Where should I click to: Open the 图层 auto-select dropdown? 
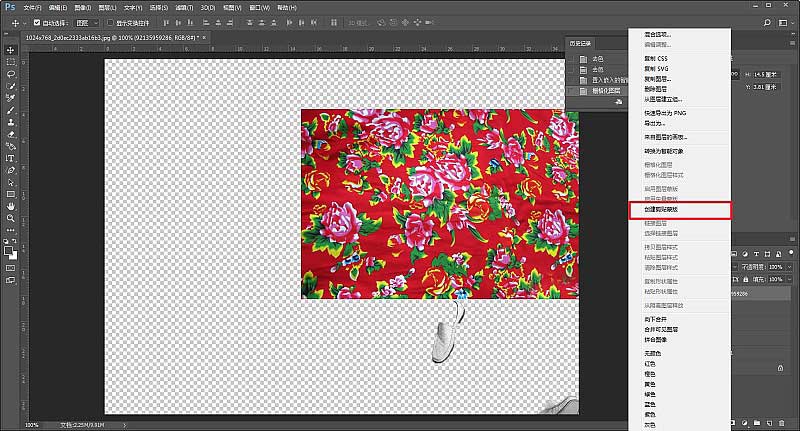pos(87,22)
